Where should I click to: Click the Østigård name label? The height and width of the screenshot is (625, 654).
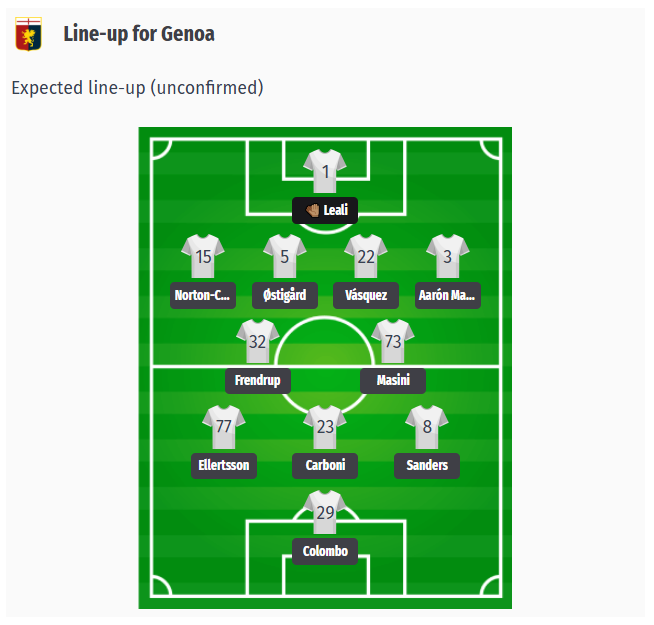pyautogui.click(x=285, y=295)
